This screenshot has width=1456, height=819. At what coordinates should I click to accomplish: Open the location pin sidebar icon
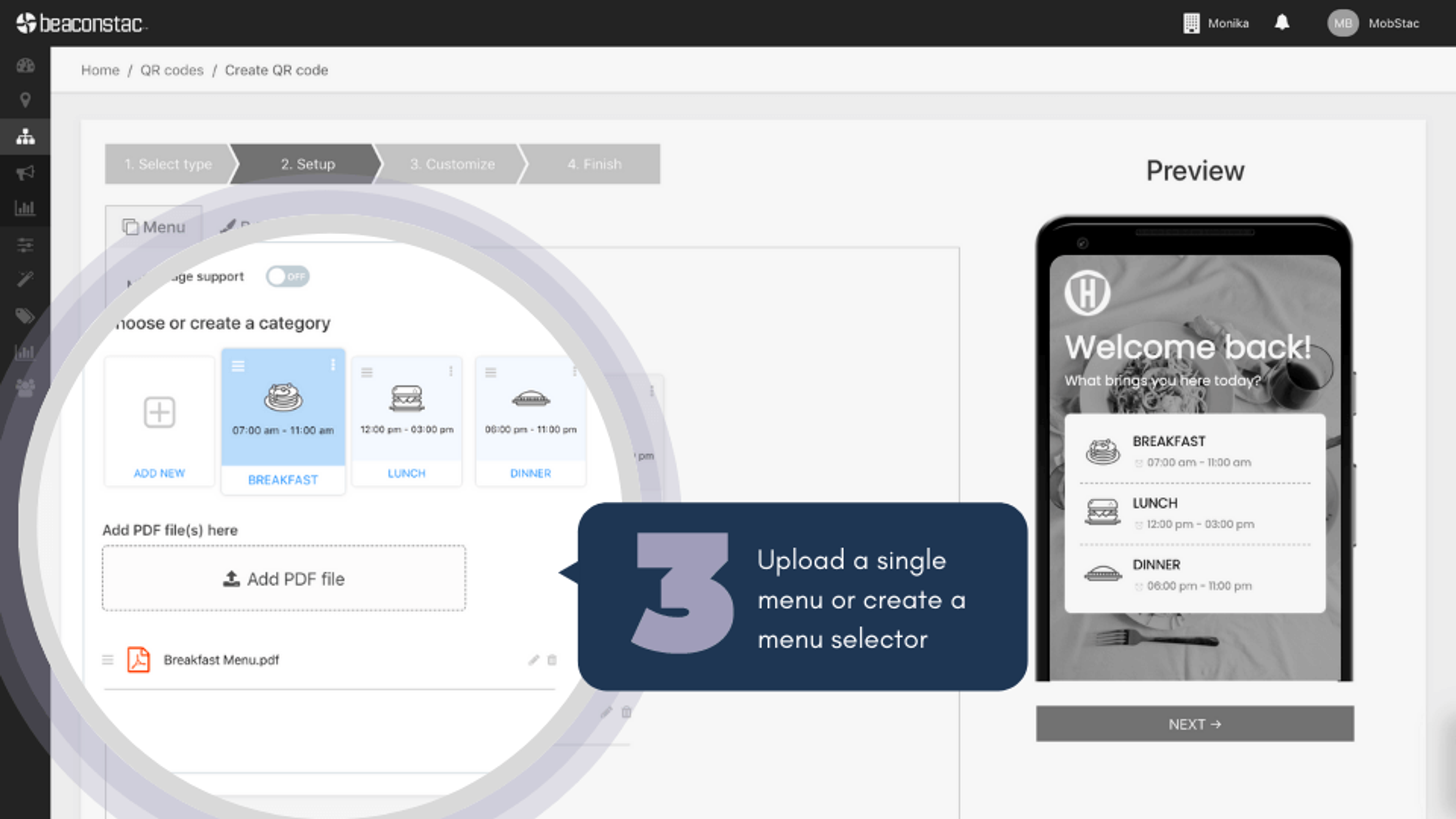pyautogui.click(x=25, y=100)
